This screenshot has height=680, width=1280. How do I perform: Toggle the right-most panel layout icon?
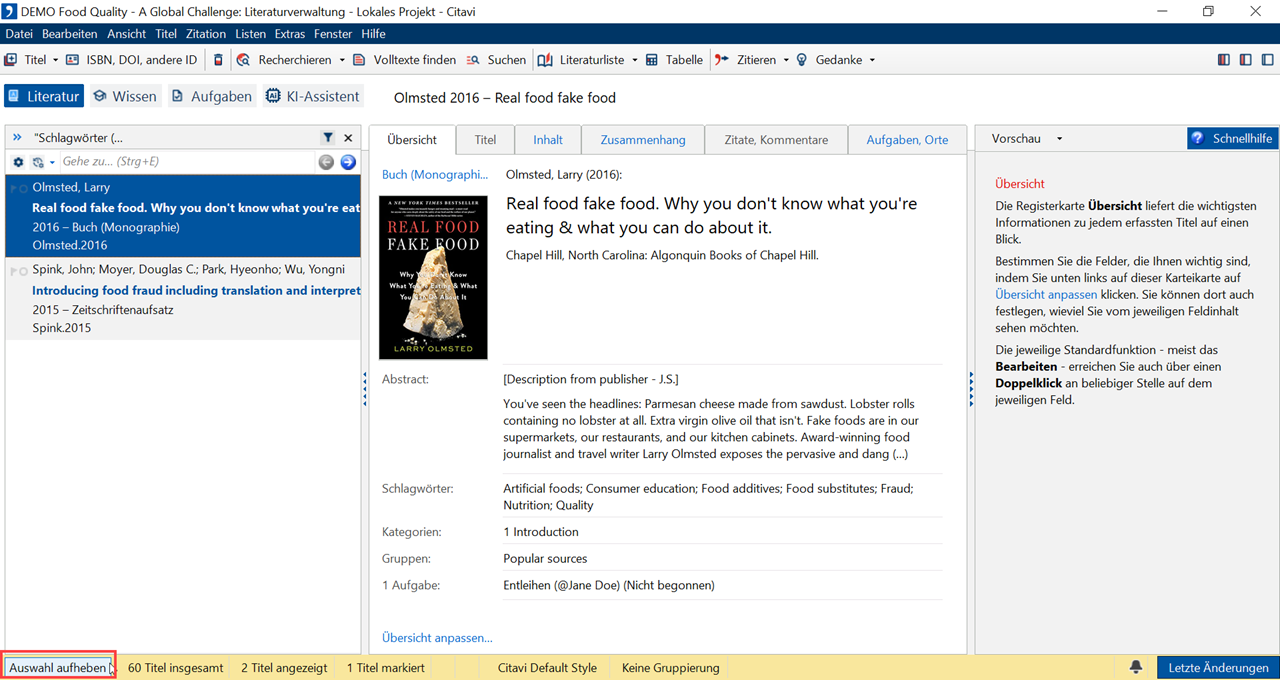(x=1268, y=60)
